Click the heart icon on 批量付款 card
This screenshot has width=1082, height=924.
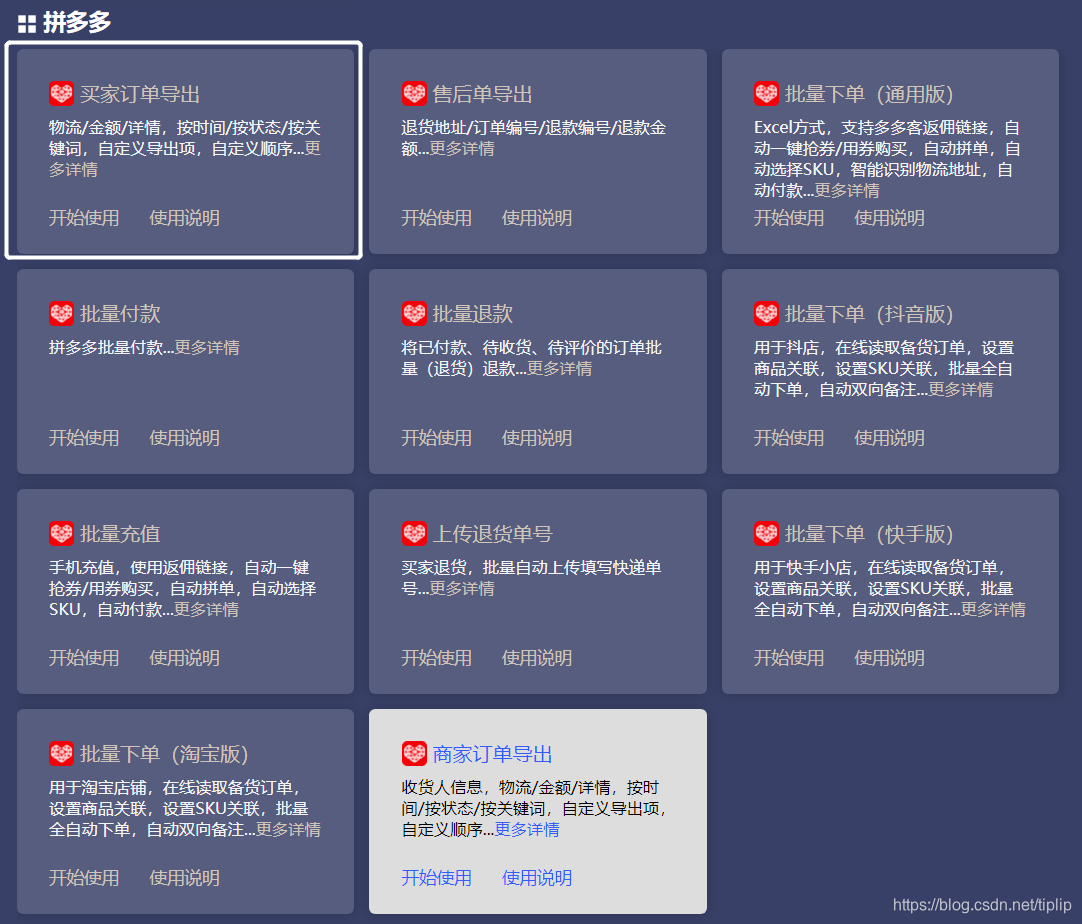pyautogui.click(x=61, y=313)
